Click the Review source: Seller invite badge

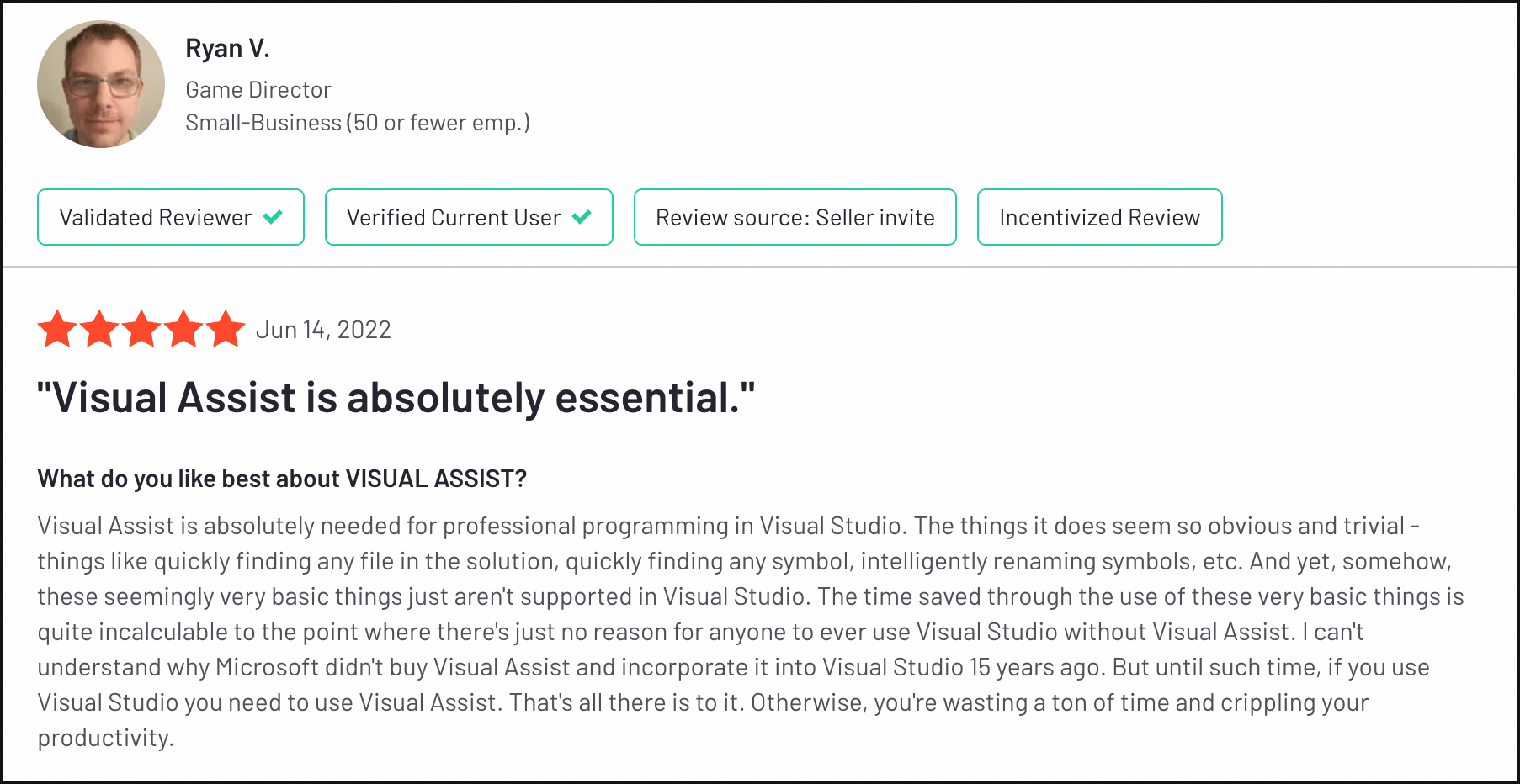point(795,218)
